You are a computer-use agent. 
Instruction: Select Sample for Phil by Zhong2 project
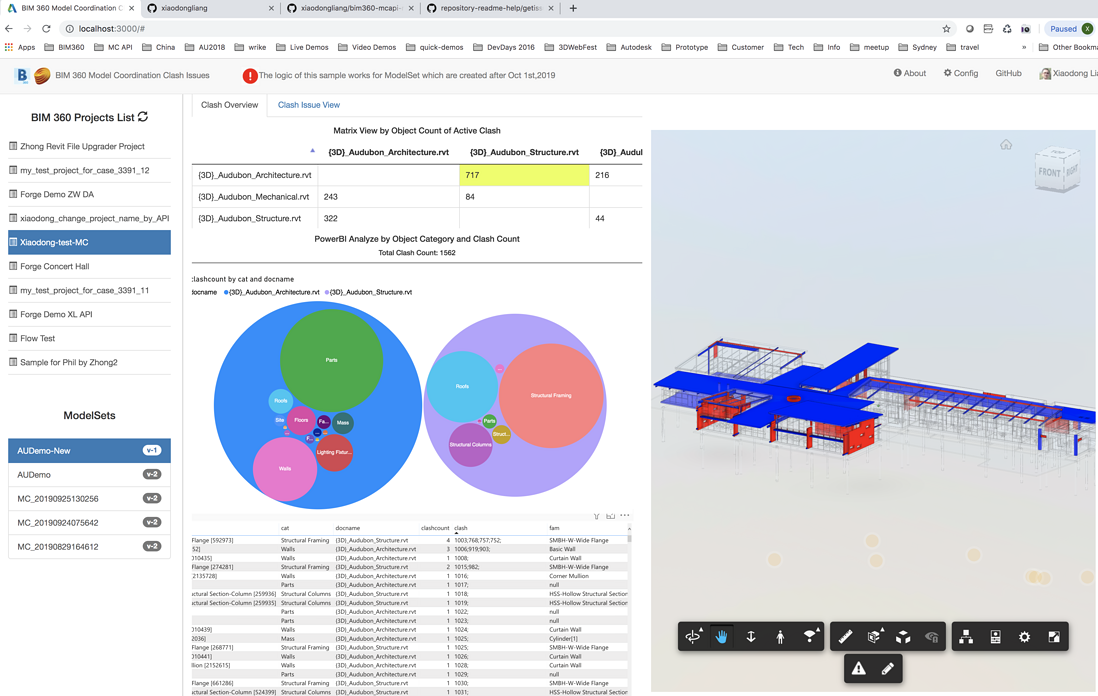click(90, 362)
